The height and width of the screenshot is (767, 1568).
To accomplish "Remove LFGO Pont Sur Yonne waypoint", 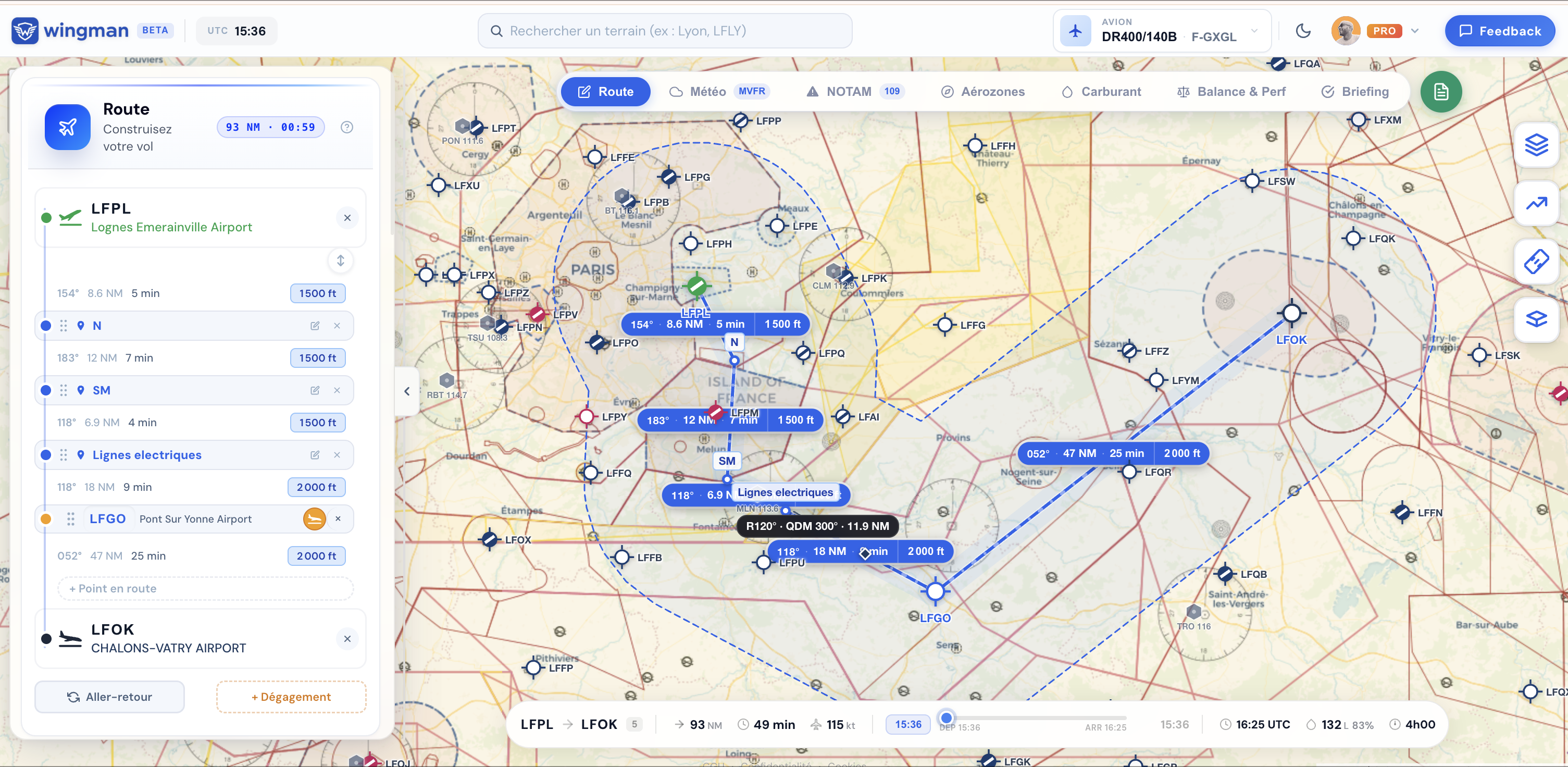I will [338, 518].
